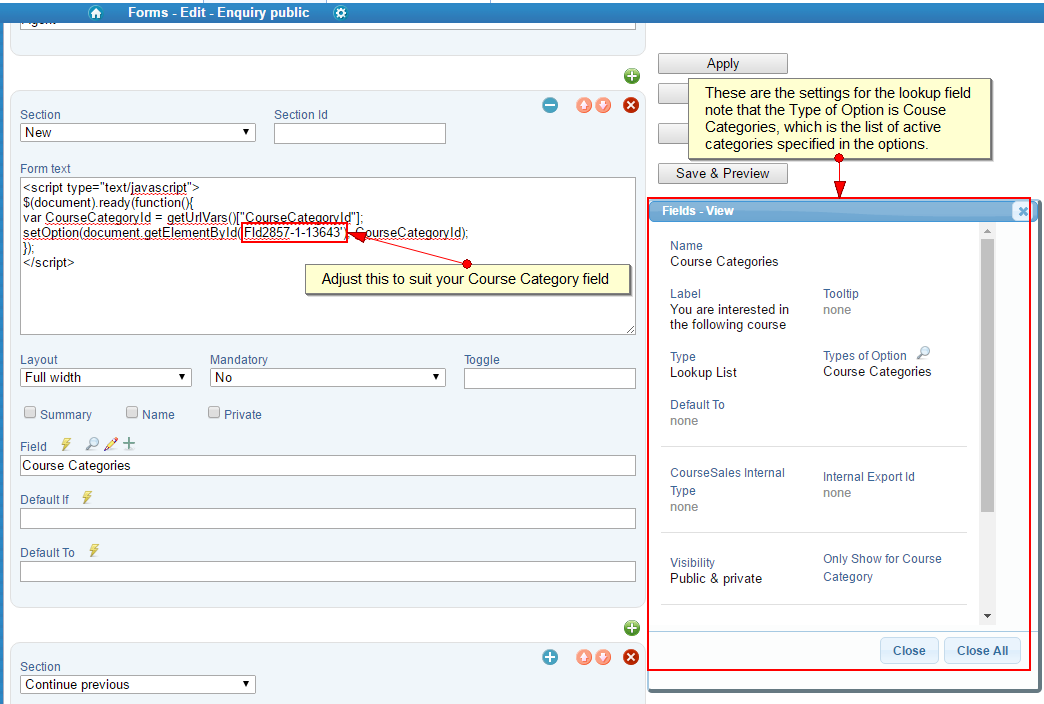Open the Section dropdown showing New

[x=138, y=133]
